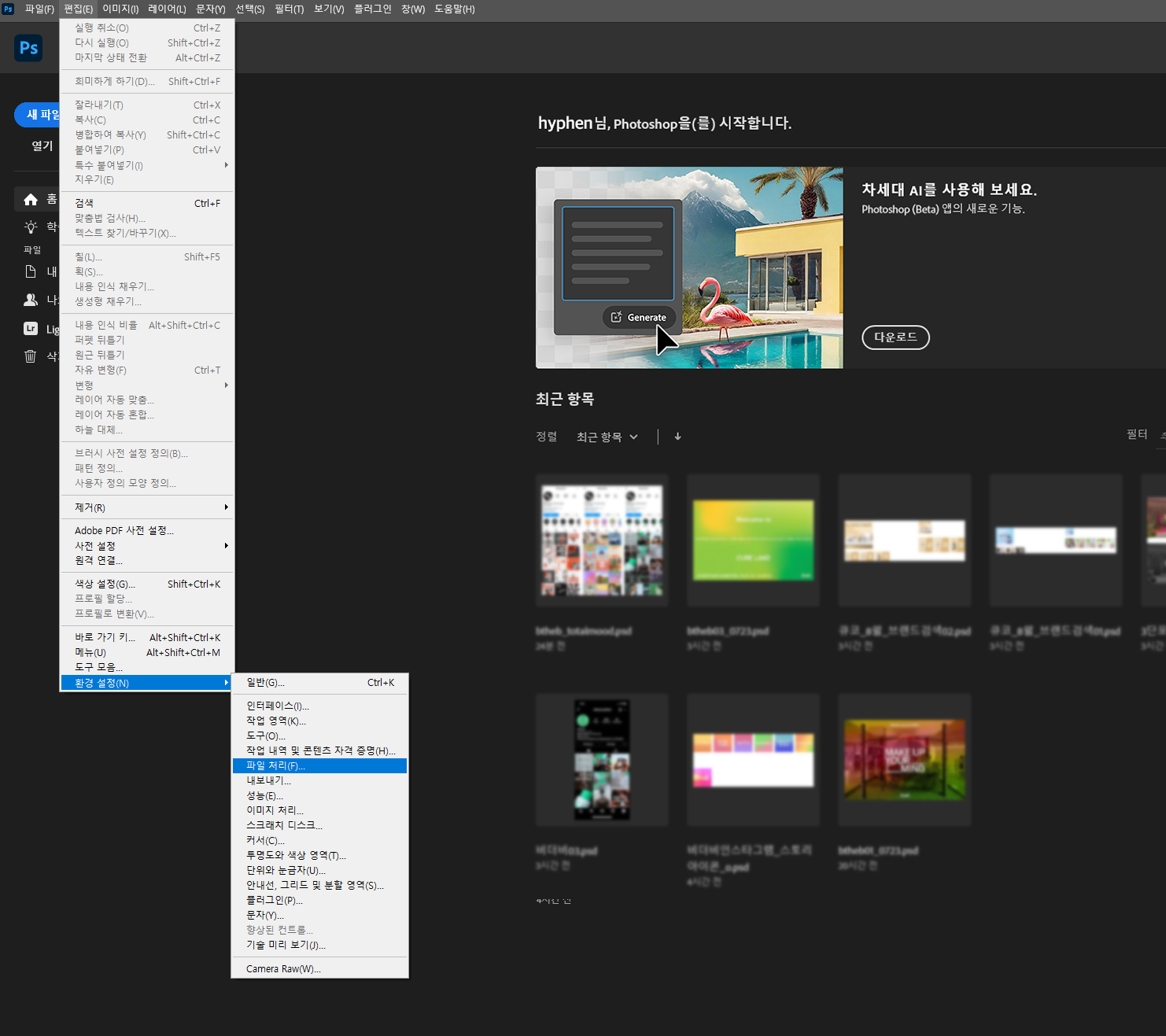Choose 플러그인(P)... preferences item

tap(319, 900)
